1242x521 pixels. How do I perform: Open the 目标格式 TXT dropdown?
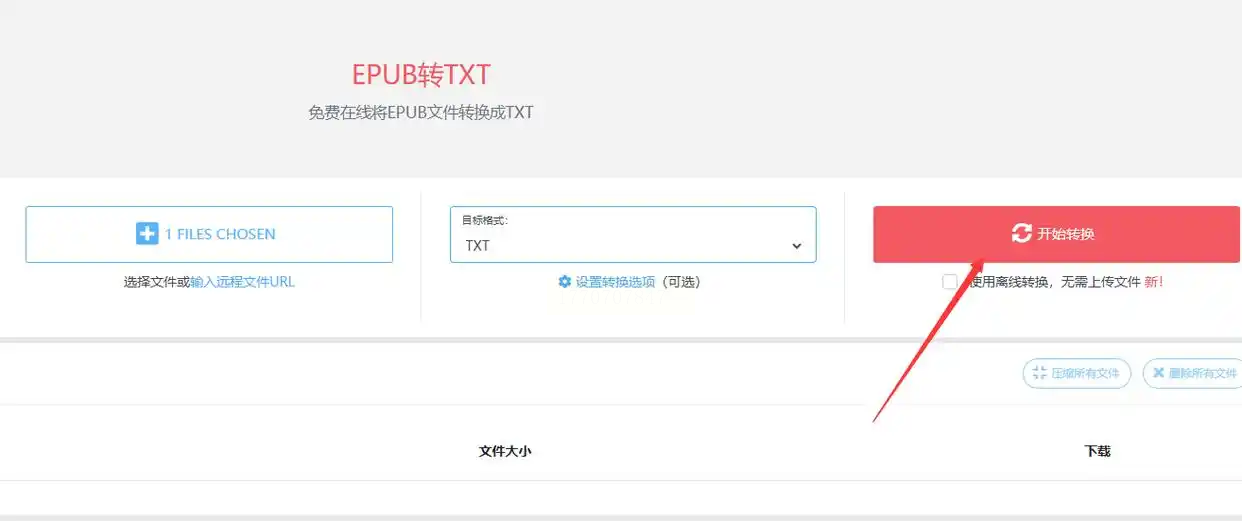tap(633, 235)
